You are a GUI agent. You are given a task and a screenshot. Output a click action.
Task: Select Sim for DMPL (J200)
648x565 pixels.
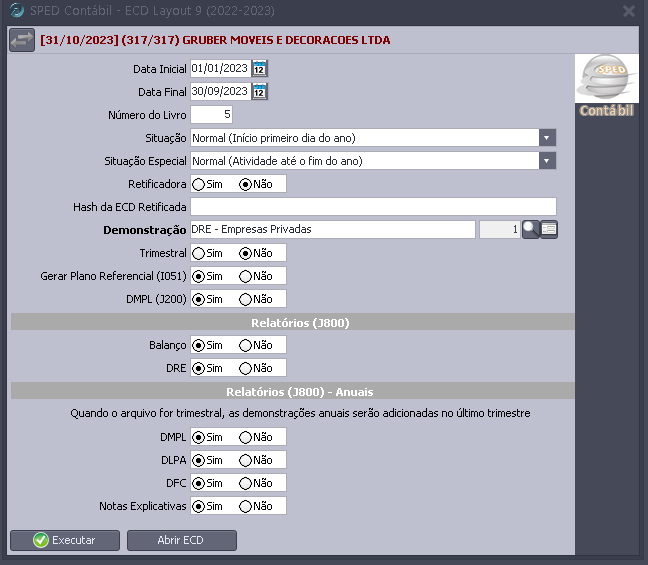point(207,299)
